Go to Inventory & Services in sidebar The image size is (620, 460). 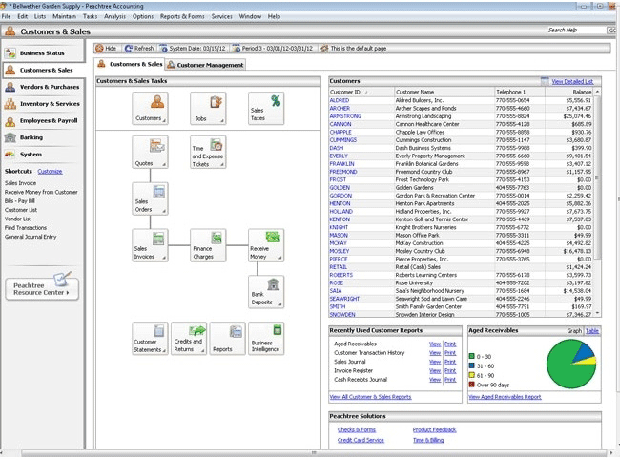coord(43,104)
